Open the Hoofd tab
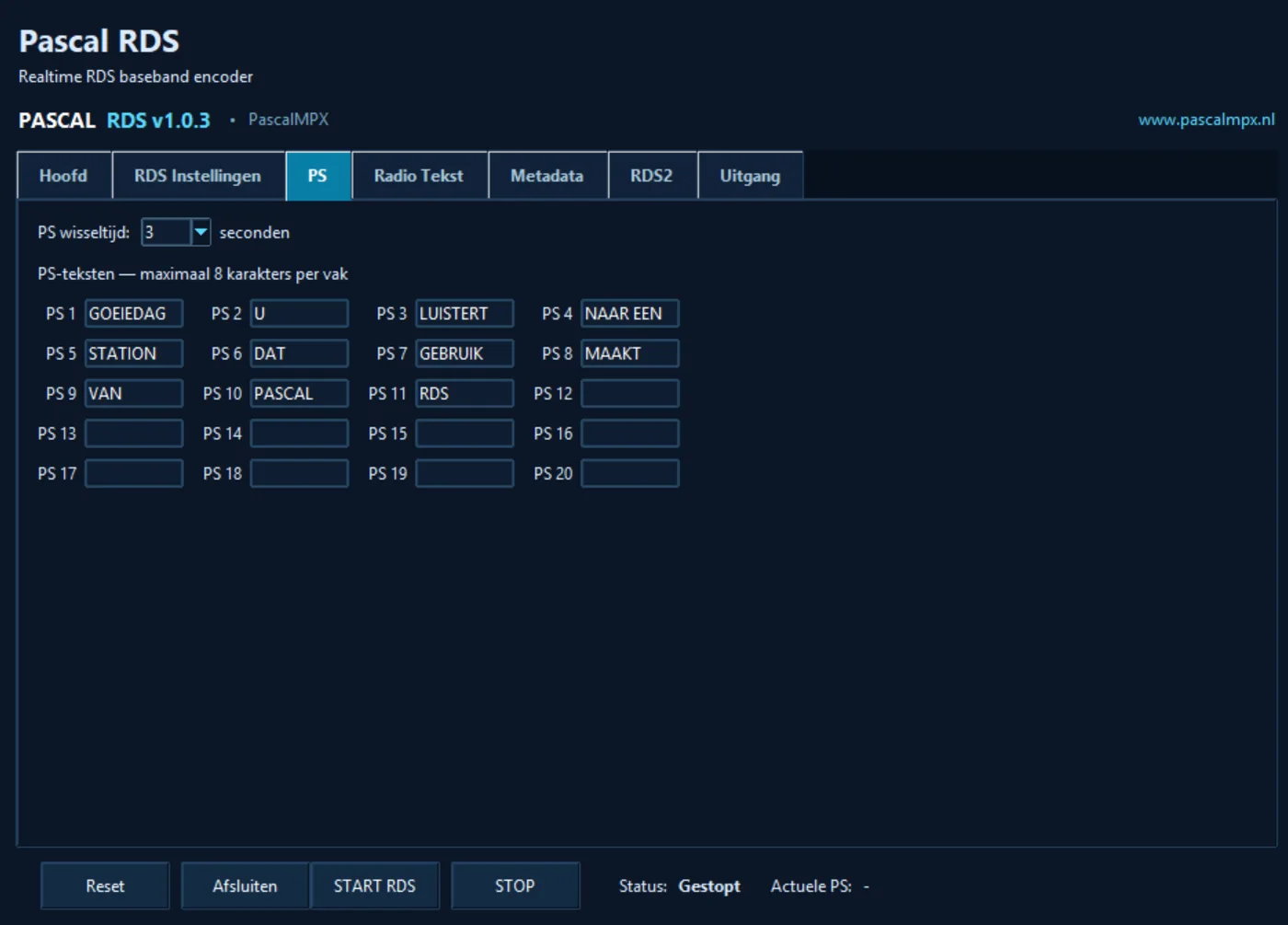The width and height of the screenshot is (1288, 925). (64, 176)
